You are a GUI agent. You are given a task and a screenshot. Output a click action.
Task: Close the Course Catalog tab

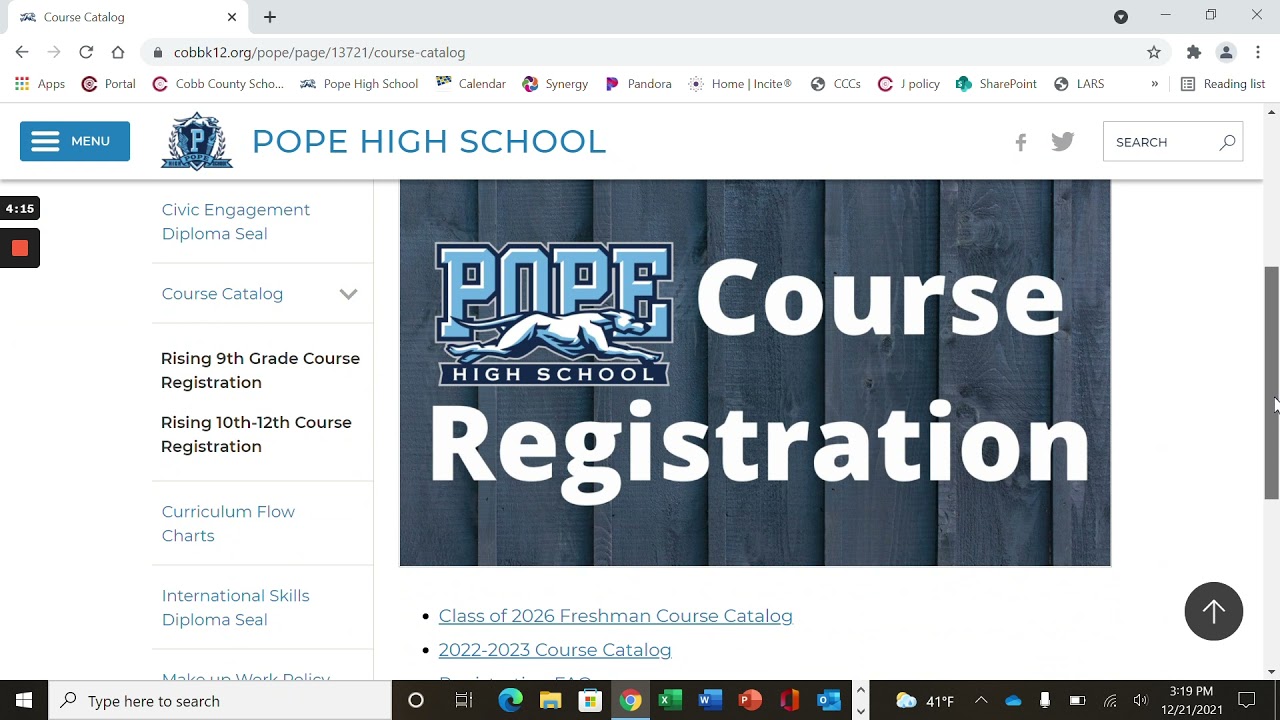(232, 17)
